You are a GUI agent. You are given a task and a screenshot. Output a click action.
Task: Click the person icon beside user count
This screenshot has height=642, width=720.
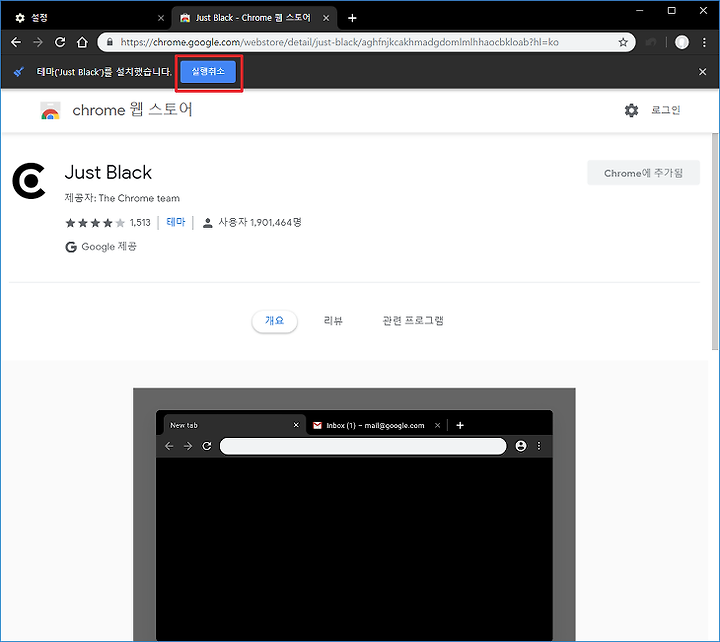(x=208, y=223)
